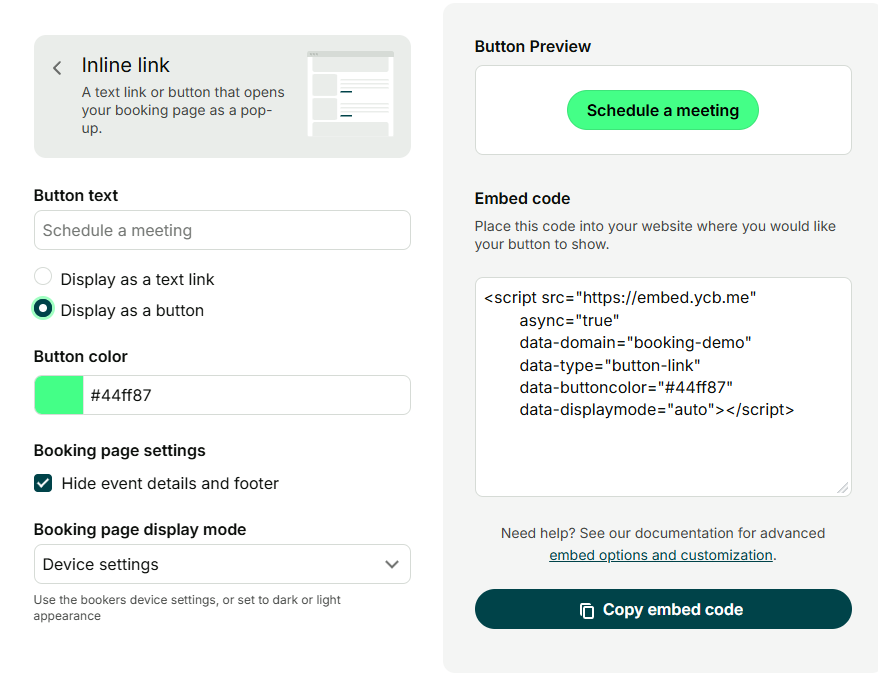The height and width of the screenshot is (673, 878).
Task: Click the back chevron beside Inline link
Action: (x=57, y=68)
